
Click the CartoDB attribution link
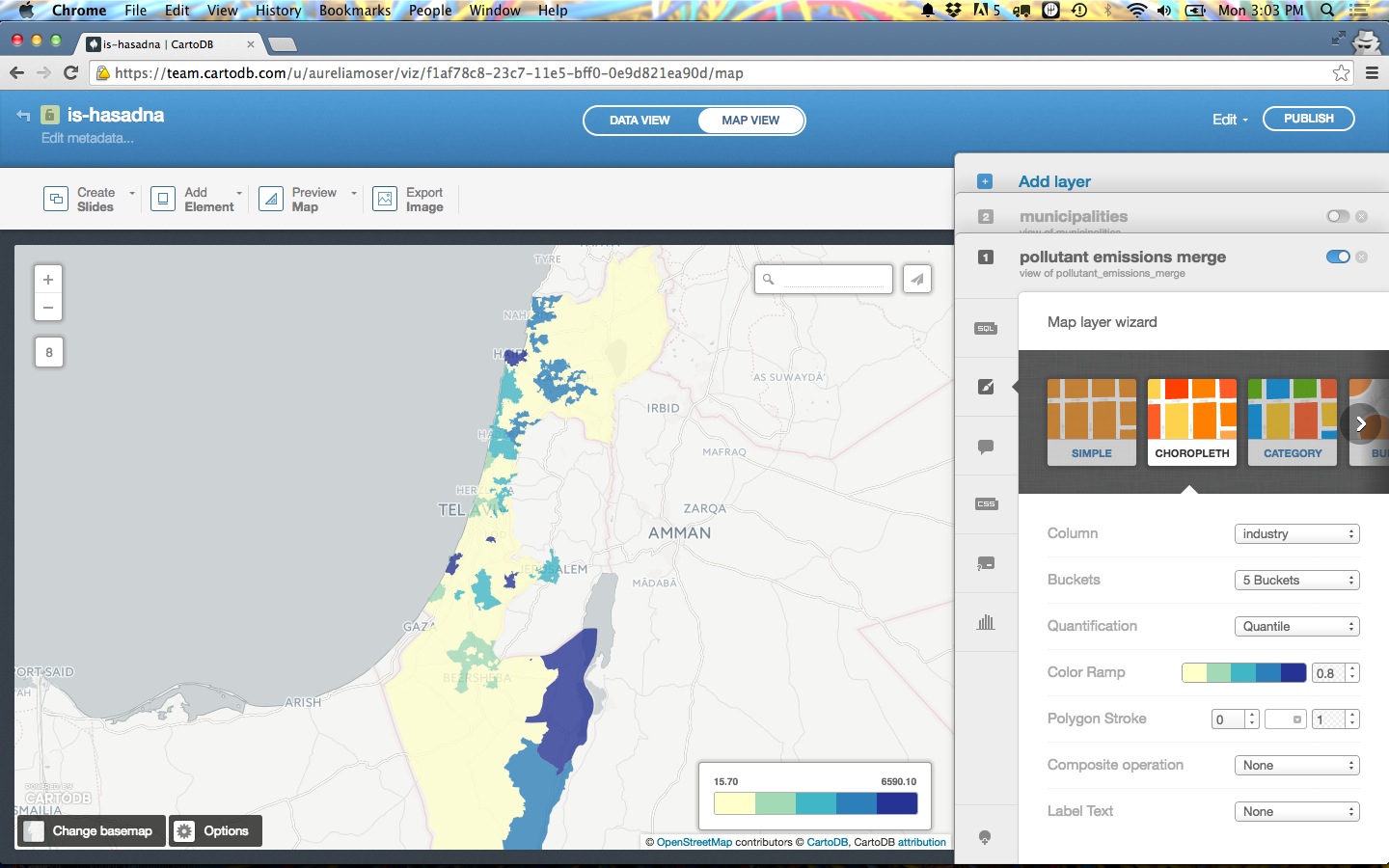click(x=827, y=842)
